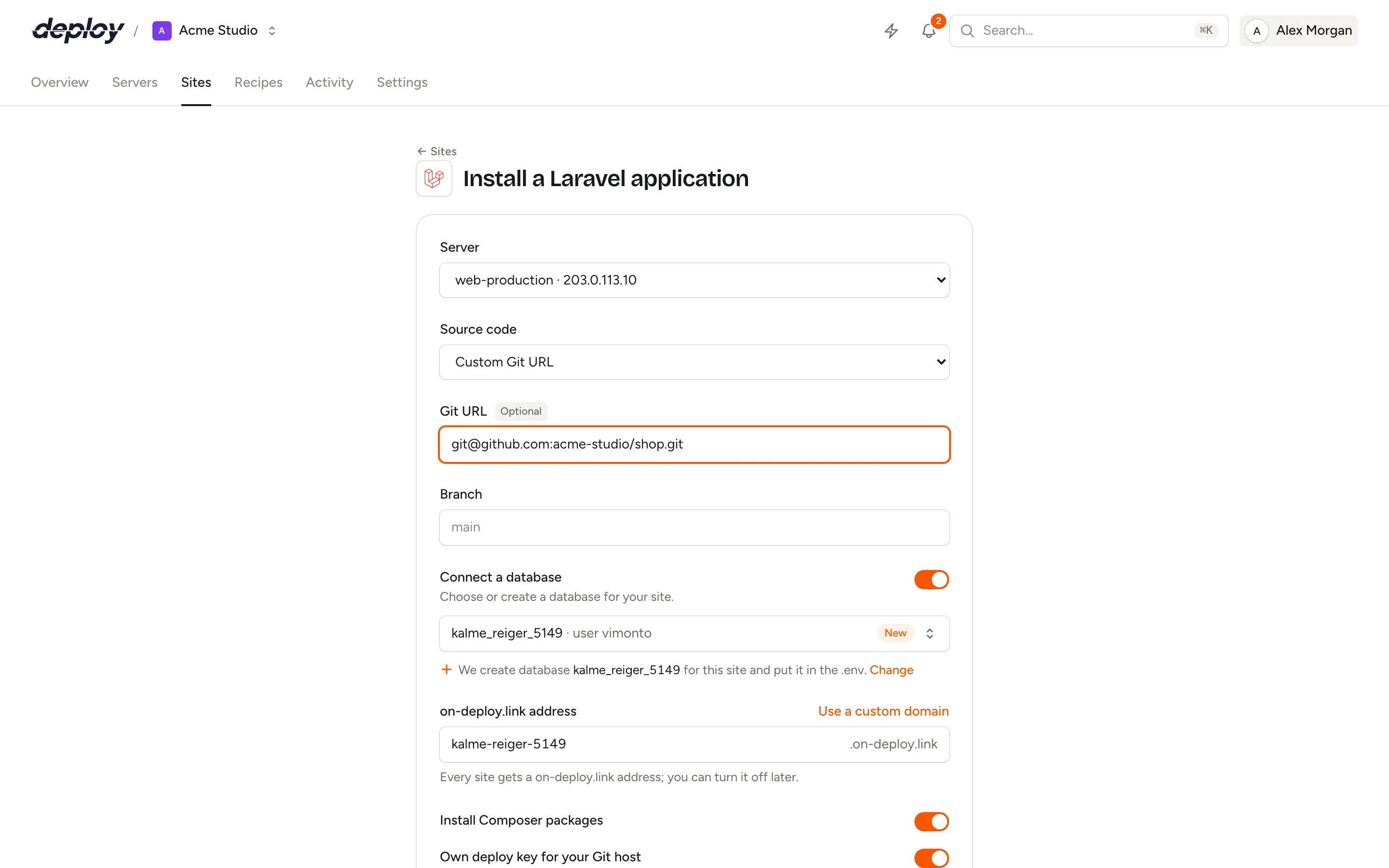Click the New badge in database selector
1389x868 pixels.
point(895,633)
